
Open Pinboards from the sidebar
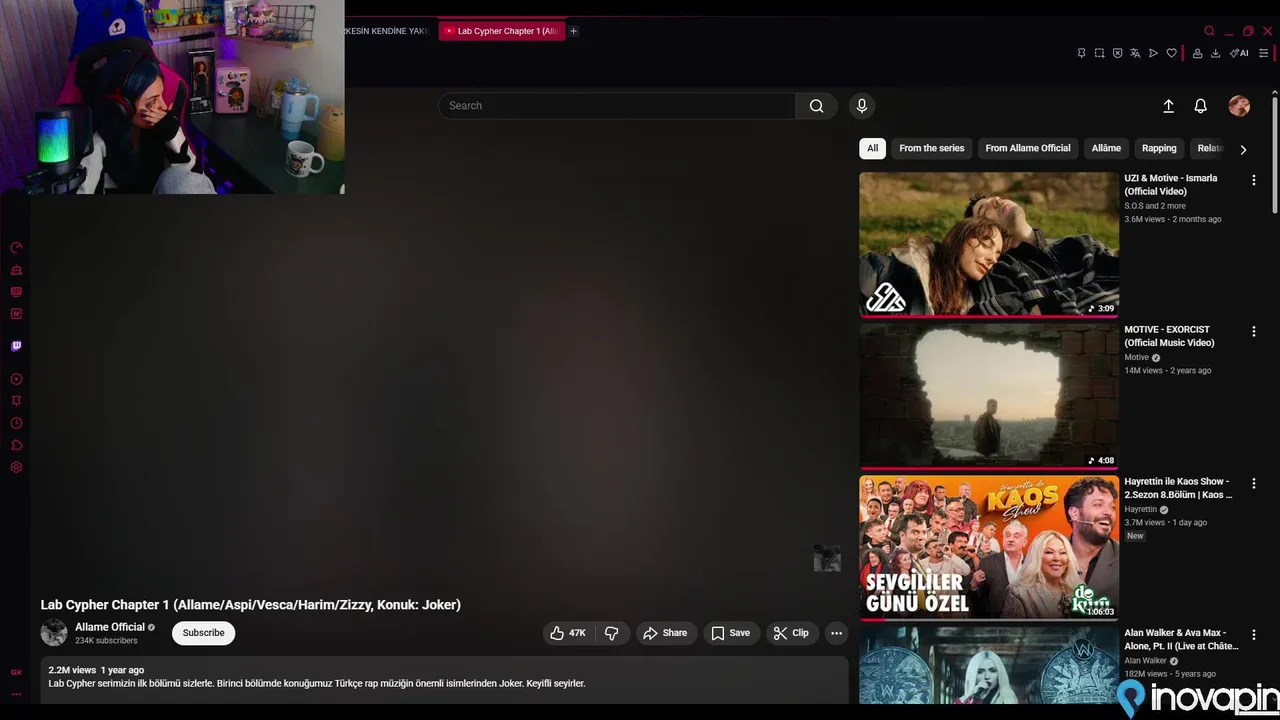16,401
